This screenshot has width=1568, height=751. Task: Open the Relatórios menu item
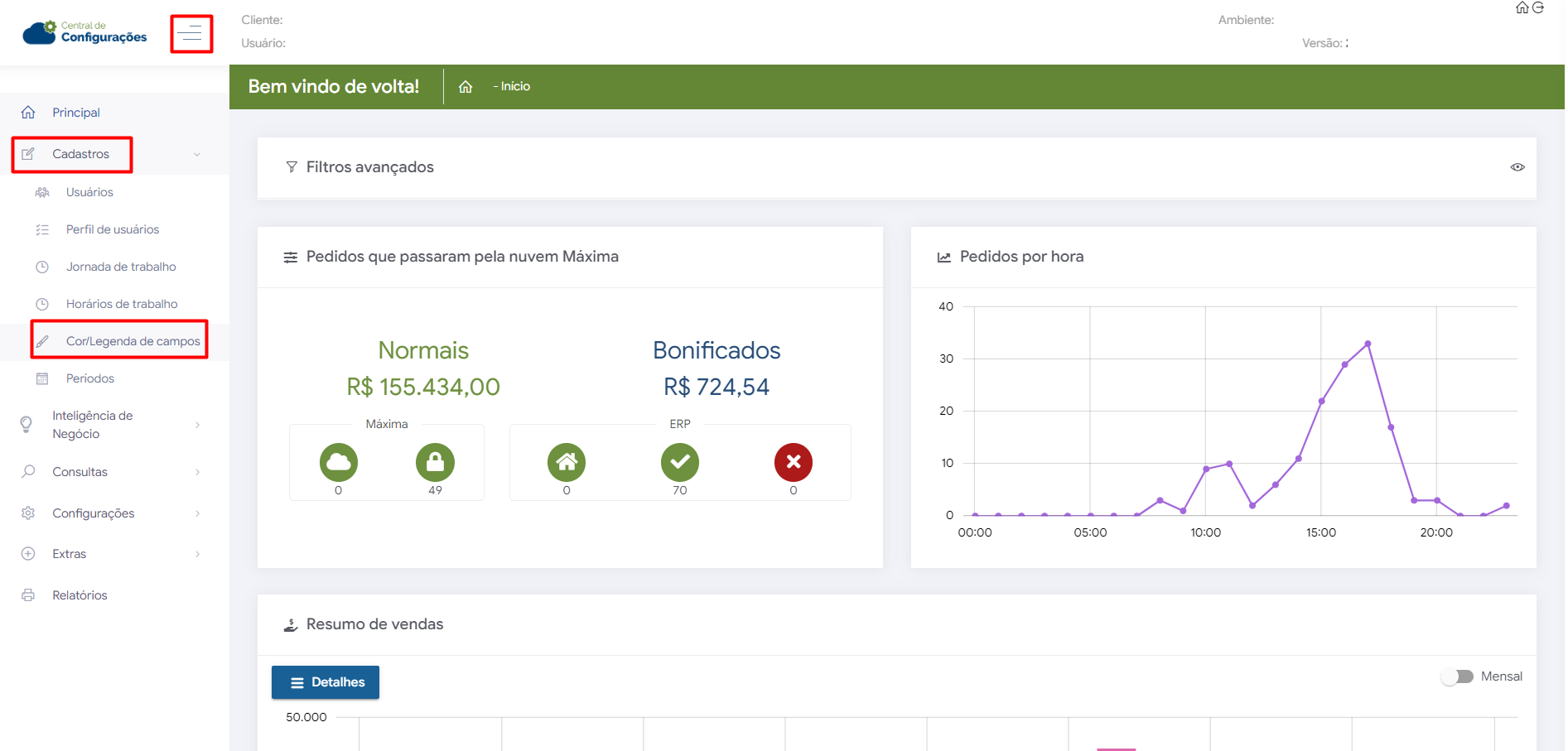80,595
